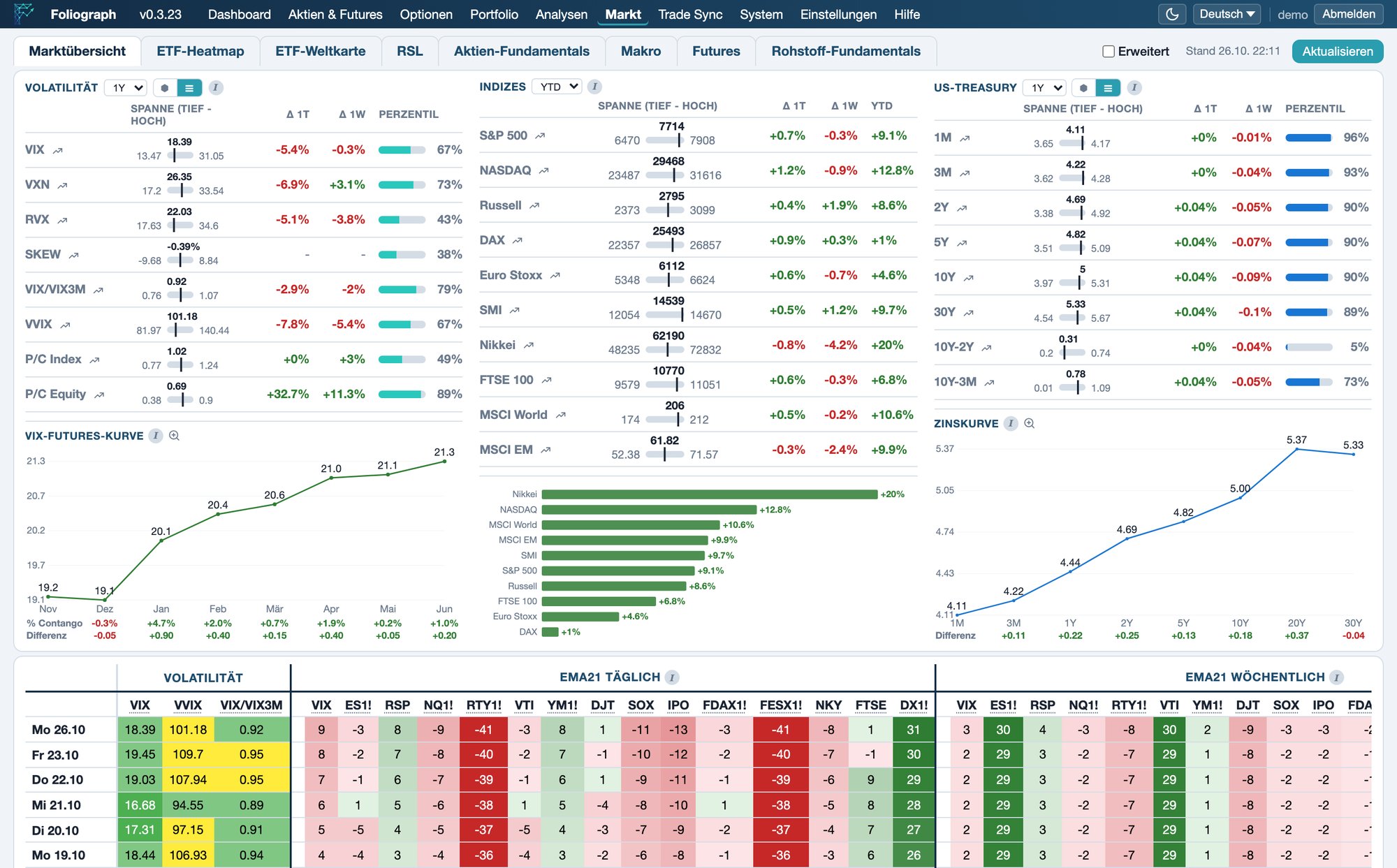Viewport: 1397px width, 868px height.
Task: Show info for EMA21 Täglich
Action: click(x=672, y=677)
